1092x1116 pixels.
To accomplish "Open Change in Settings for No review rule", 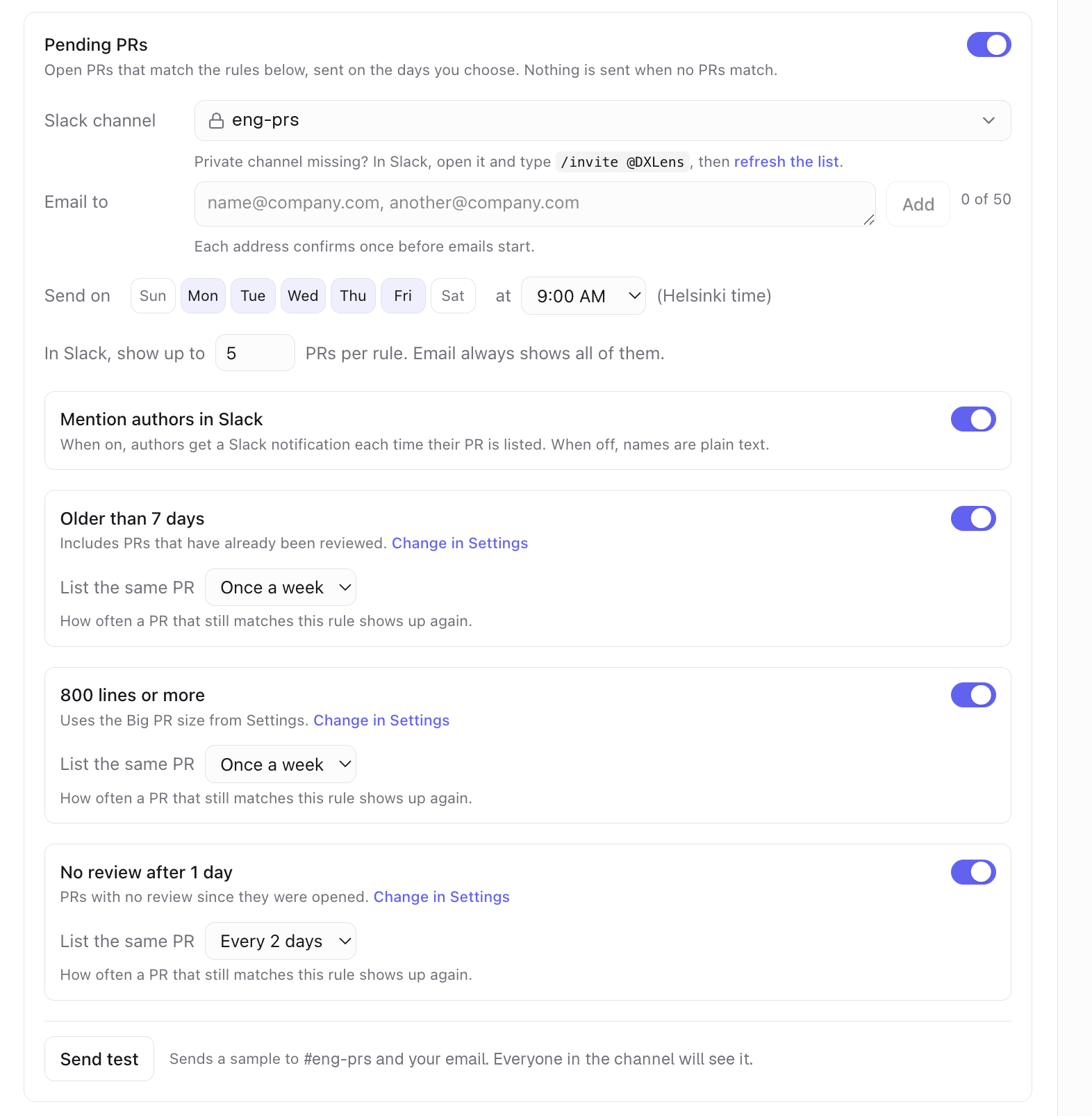I will (442, 897).
